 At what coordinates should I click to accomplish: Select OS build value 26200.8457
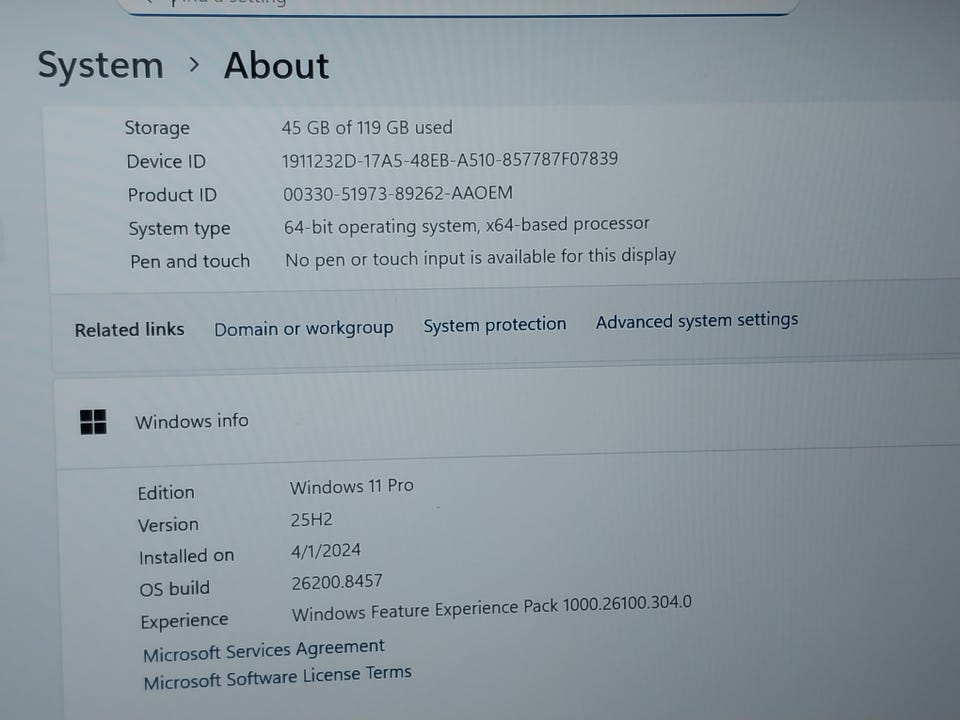(337, 582)
